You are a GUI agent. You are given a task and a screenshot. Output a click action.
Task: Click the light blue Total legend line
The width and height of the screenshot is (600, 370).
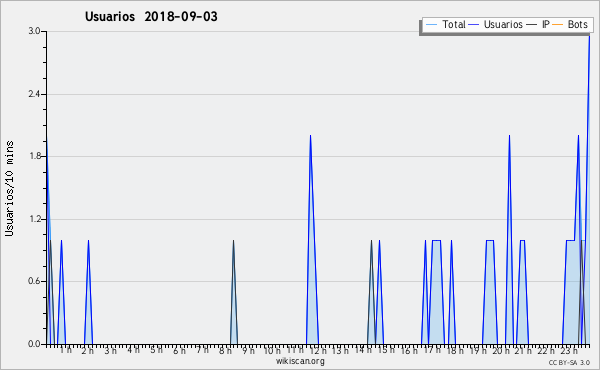(431, 25)
